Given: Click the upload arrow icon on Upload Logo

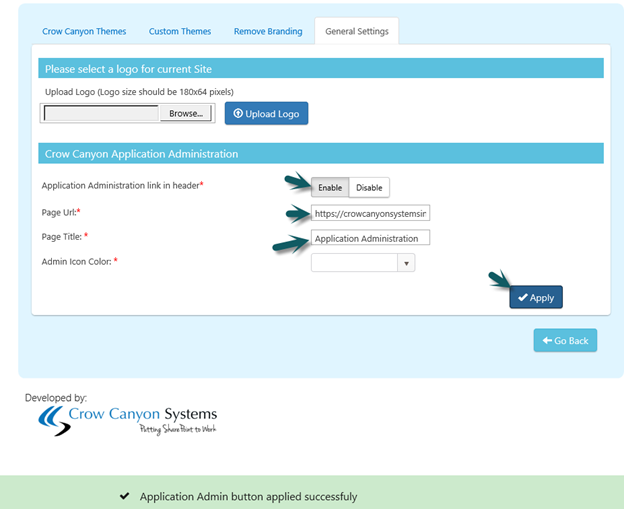Looking at the screenshot, I should click(238, 113).
